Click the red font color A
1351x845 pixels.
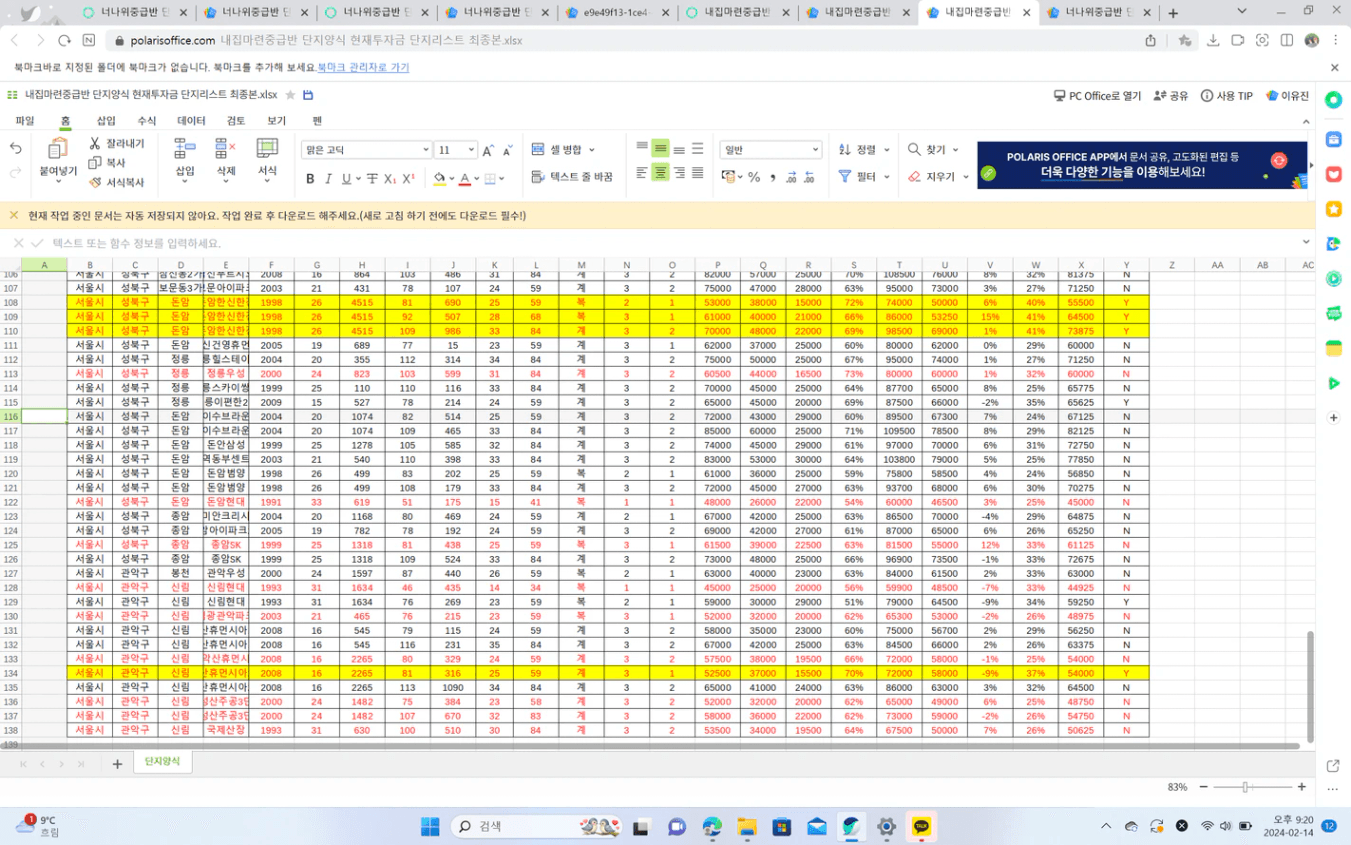pyautogui.click(x=464, y=179)
